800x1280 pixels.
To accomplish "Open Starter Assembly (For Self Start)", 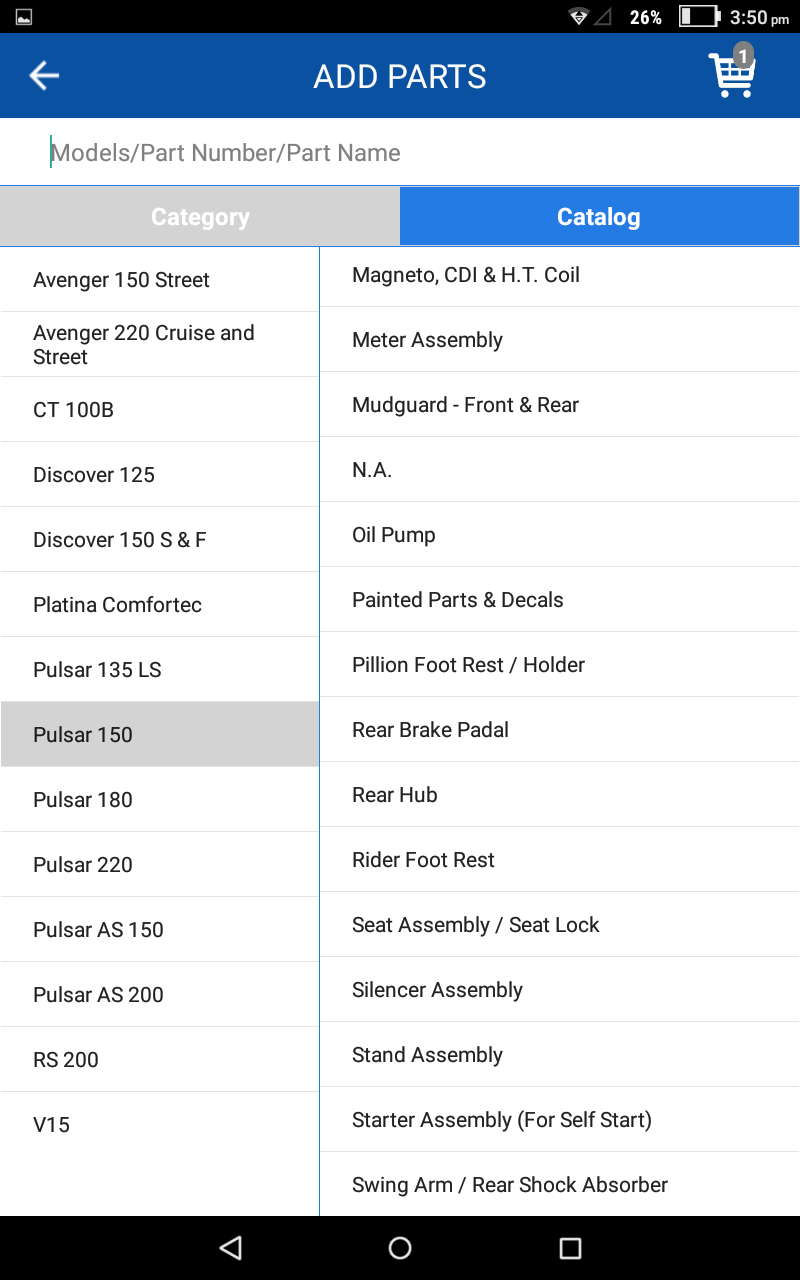I will [x=559, y=1120].
